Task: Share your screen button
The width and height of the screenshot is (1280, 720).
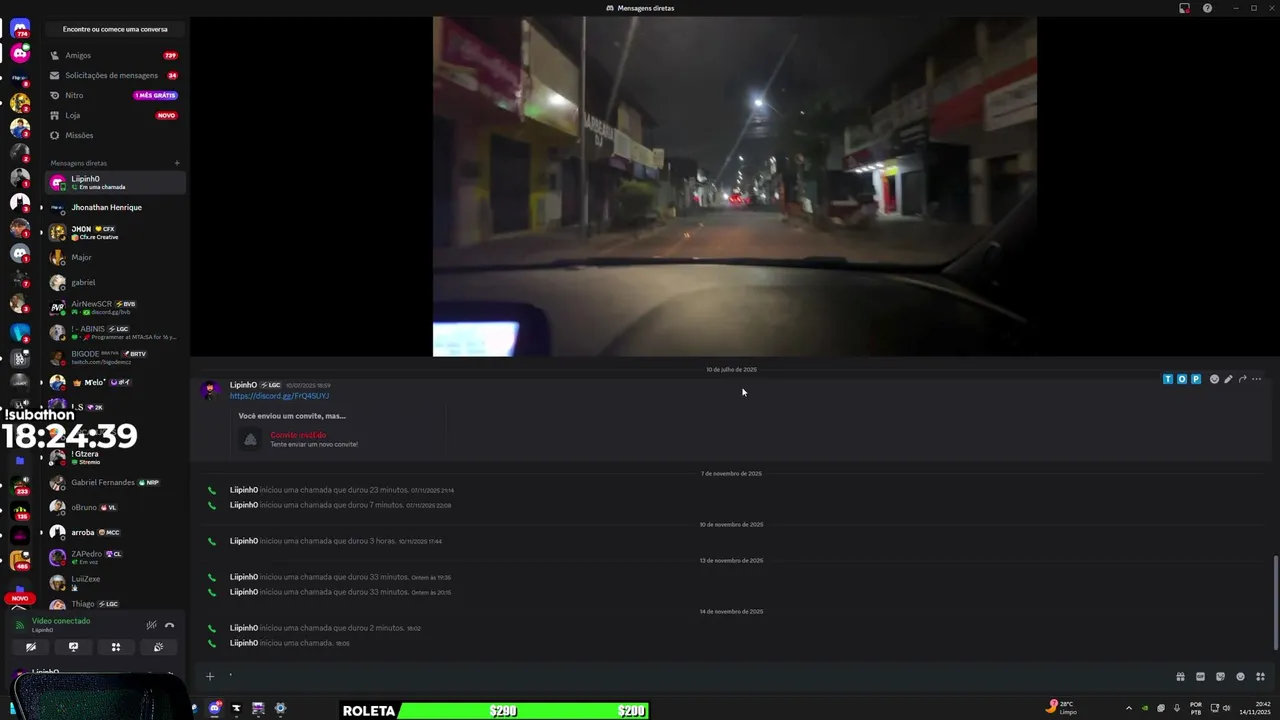Action: pos(73,647)
